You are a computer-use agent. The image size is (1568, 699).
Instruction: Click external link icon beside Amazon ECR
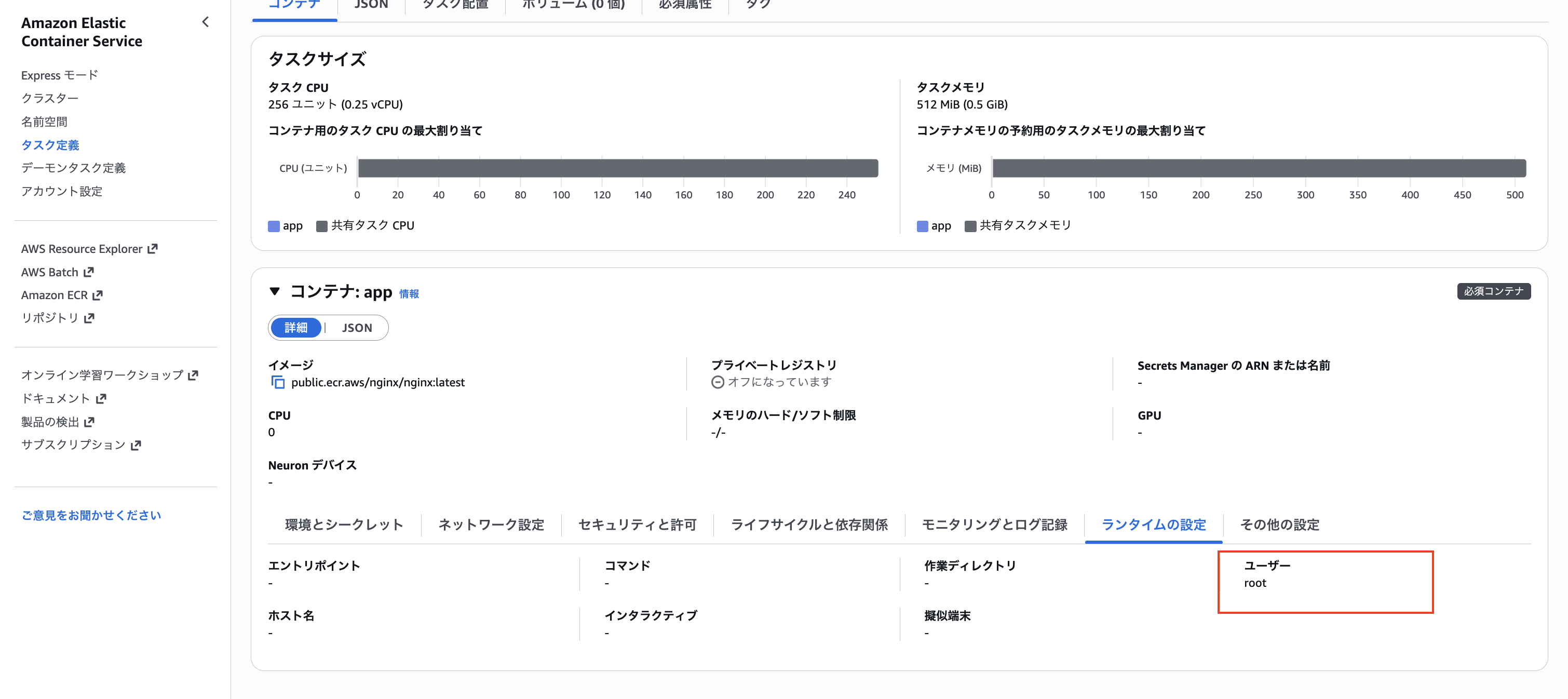98,294
